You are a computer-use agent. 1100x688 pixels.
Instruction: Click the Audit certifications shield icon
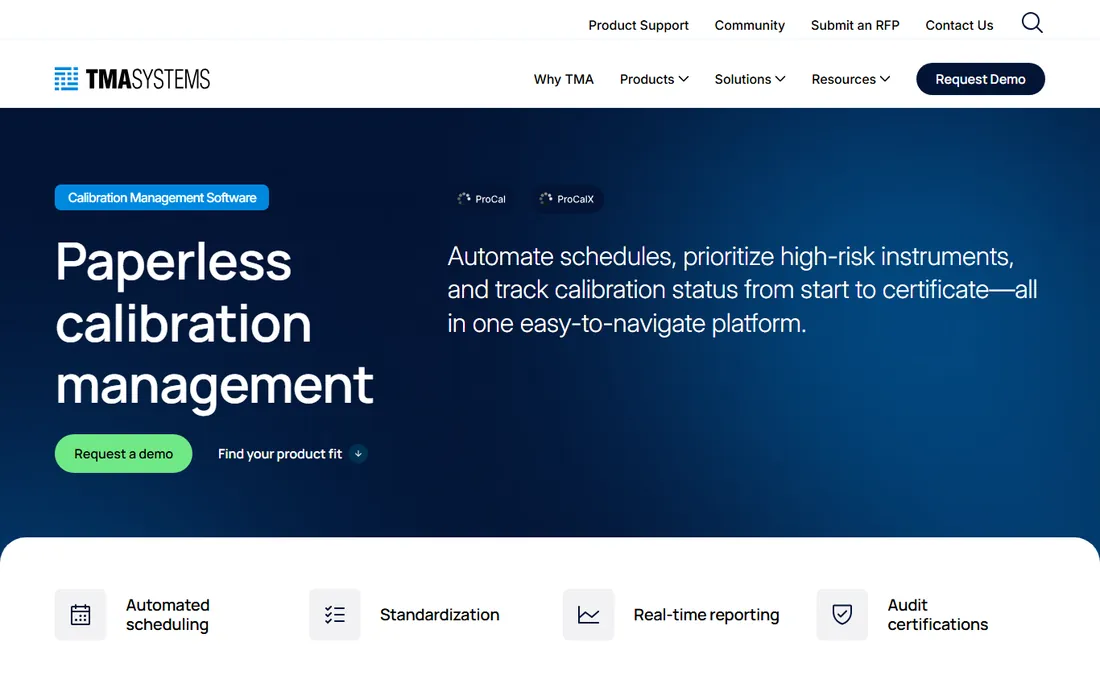842,614
